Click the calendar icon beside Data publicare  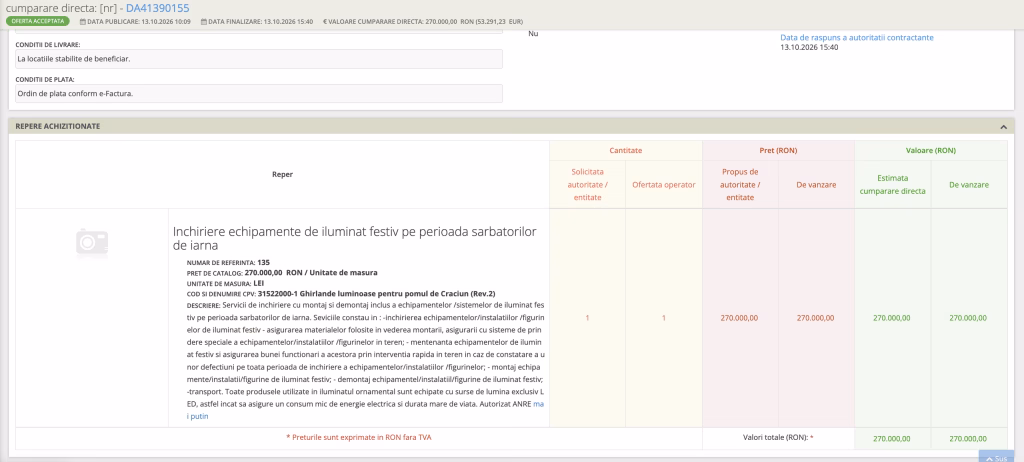coord(82,22)
